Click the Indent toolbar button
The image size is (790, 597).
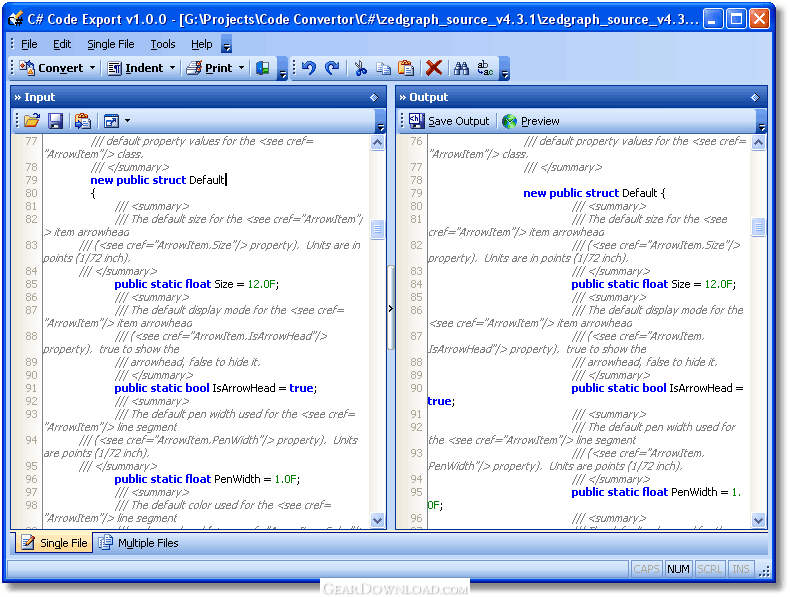point(136,68)
